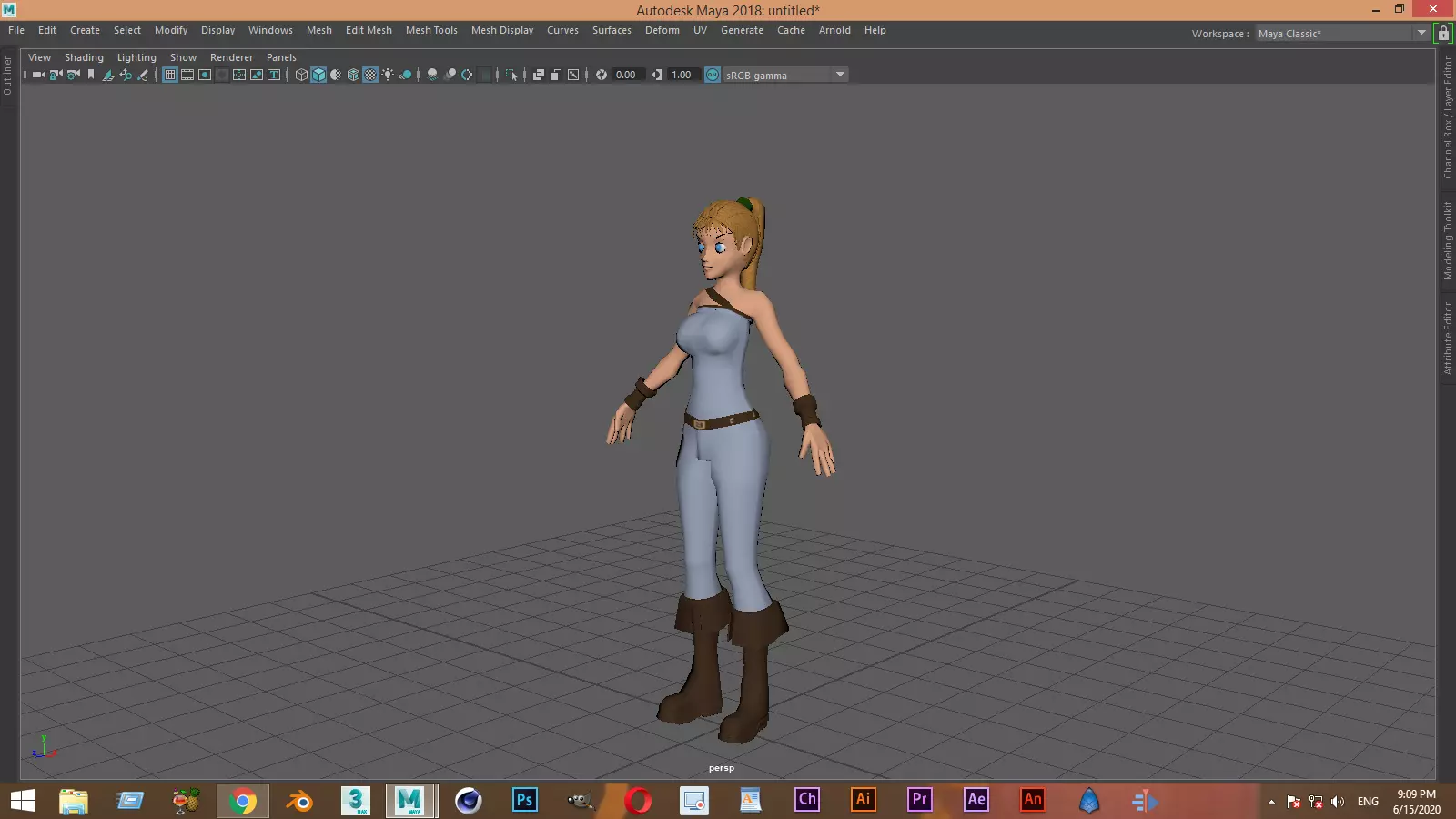Click the Use All Lights bulb icon
1456x819 pixels.
point(388,75)
